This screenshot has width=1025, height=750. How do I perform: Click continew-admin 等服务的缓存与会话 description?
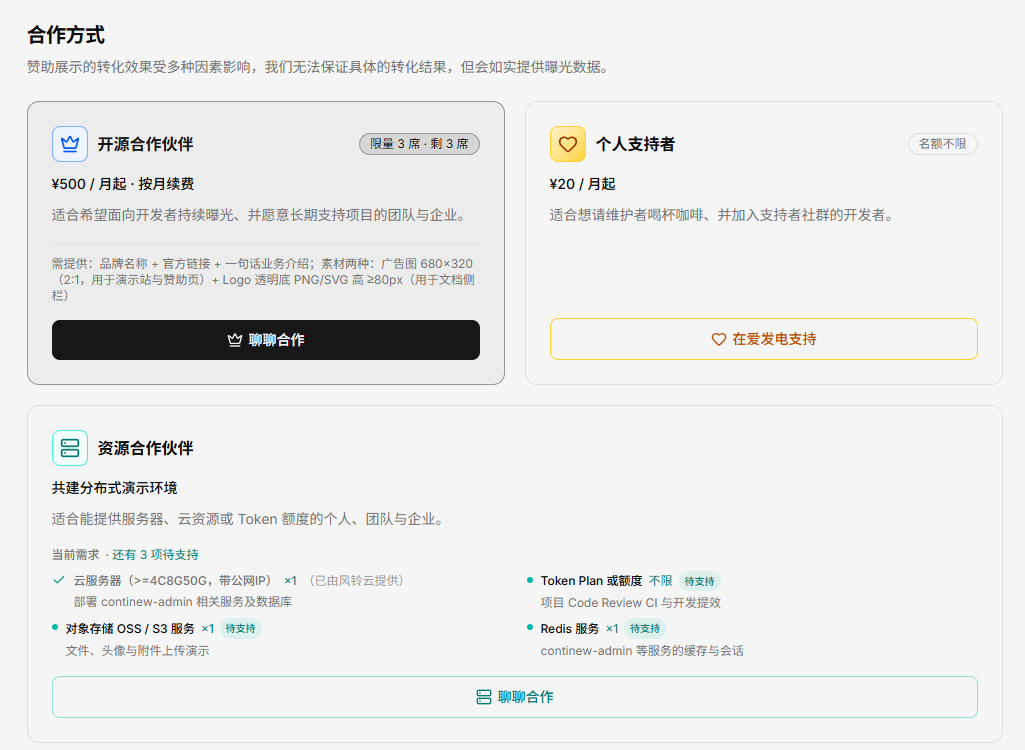tap(642, 651)
